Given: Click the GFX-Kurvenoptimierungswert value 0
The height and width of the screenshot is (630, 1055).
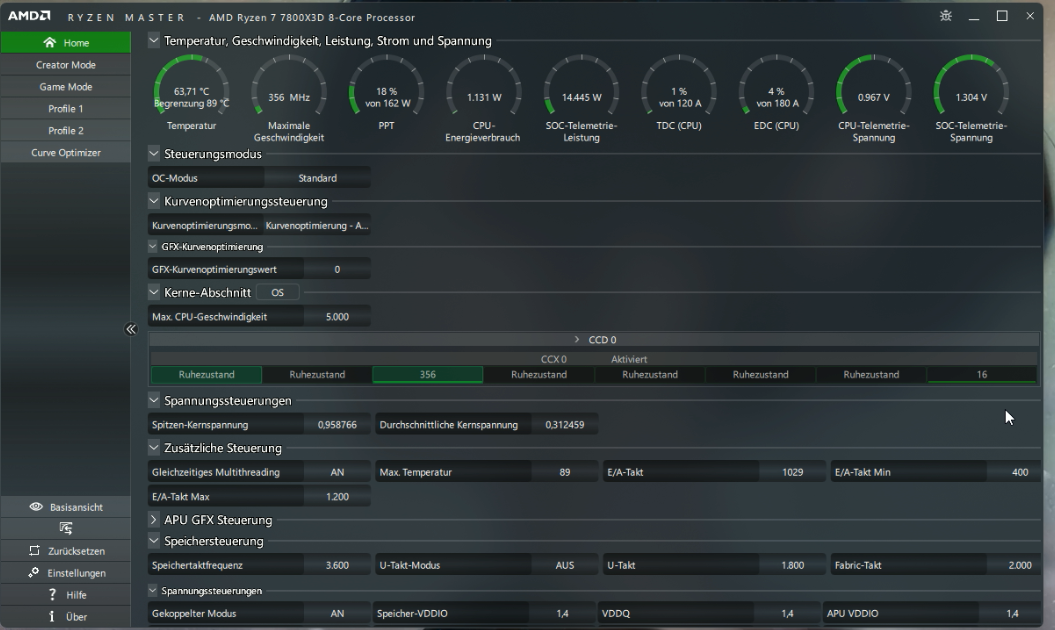Looking at the screenshot, I should pyautogui.click(x=337, y=269).
